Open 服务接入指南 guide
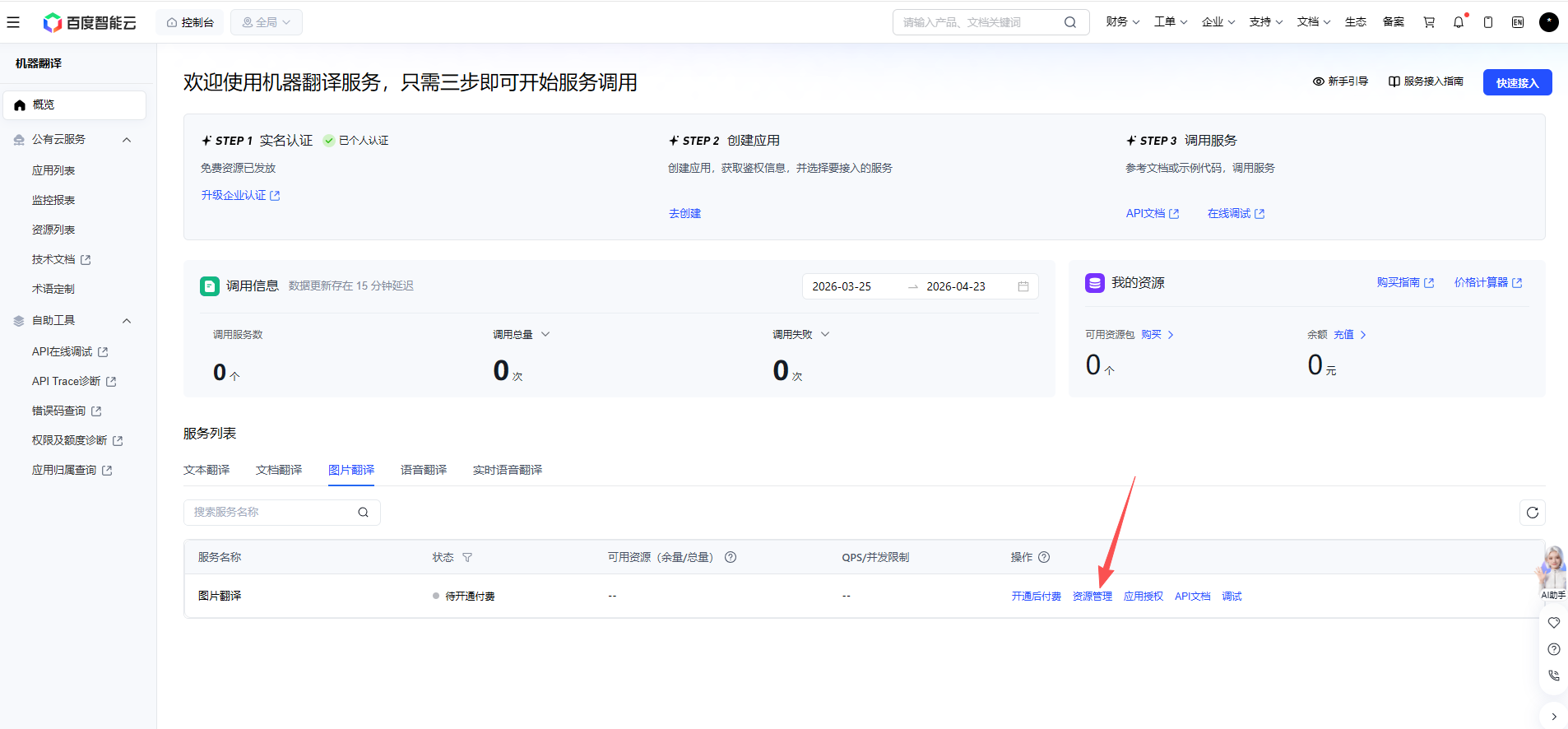1568x729 pixels. click(1426, 81)
